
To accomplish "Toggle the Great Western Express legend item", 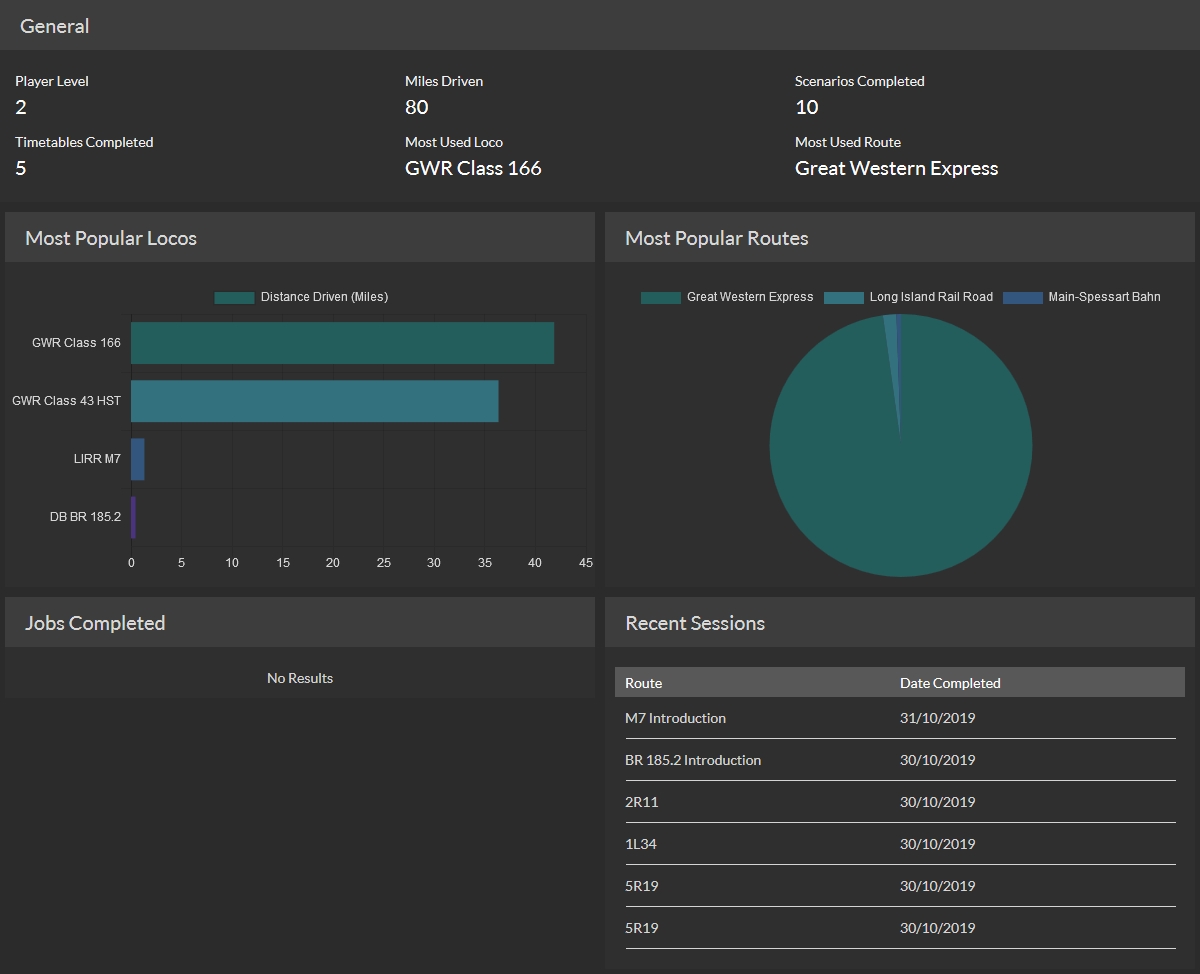I will pos(749,297).
